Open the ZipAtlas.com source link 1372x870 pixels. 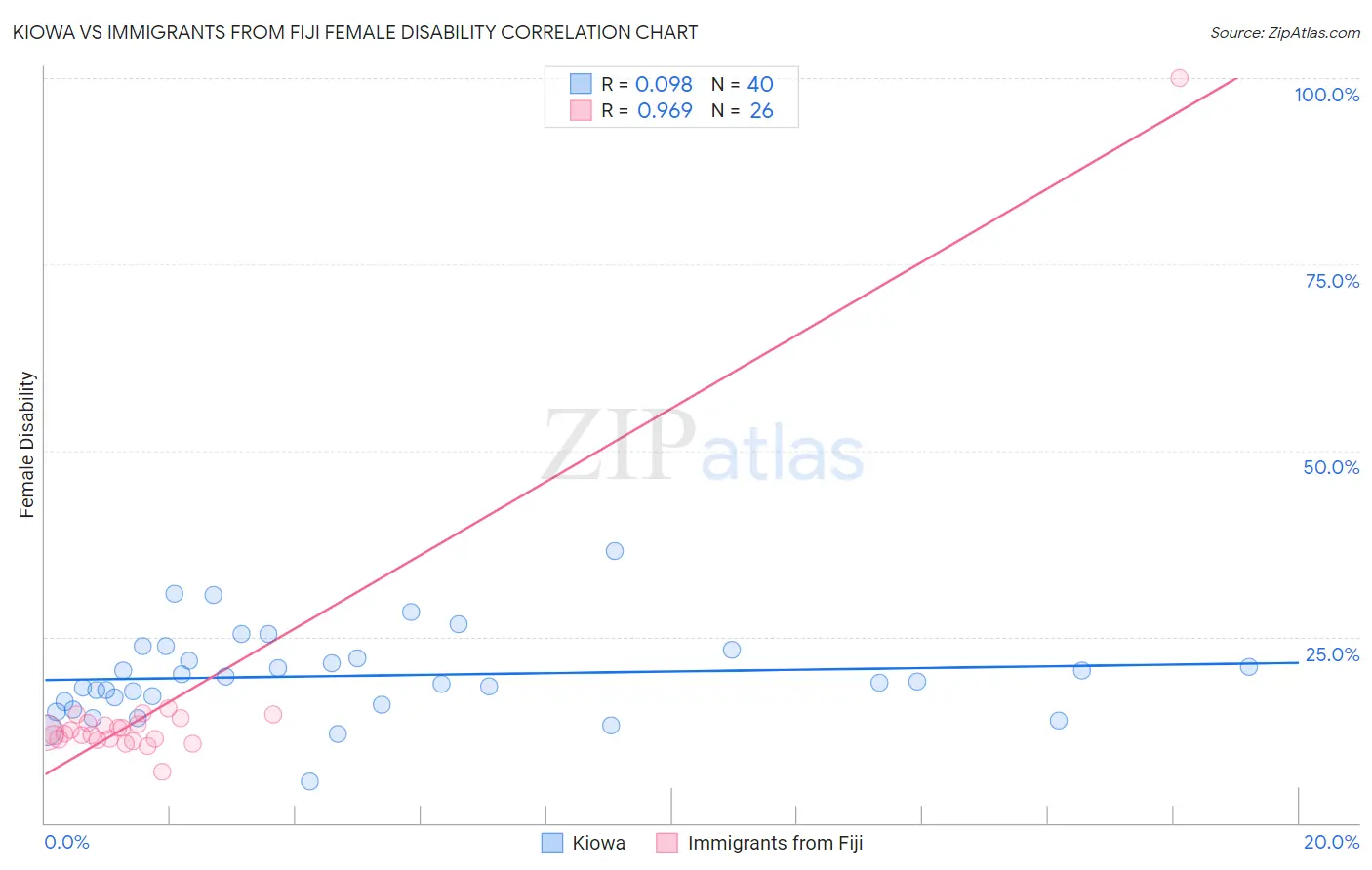coord(1285,33)
